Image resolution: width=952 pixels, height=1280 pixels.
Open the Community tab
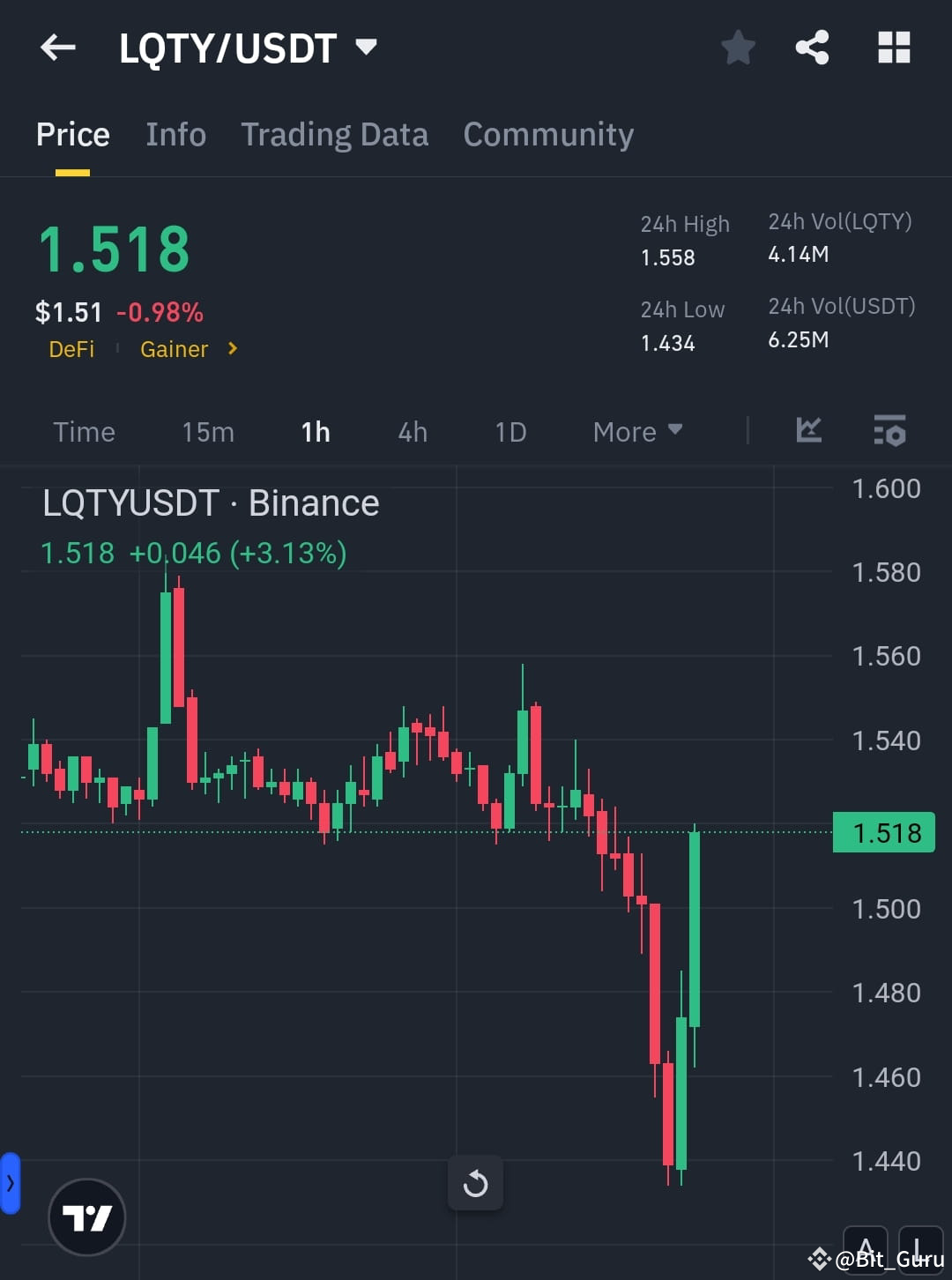click(x=548, y=134)
